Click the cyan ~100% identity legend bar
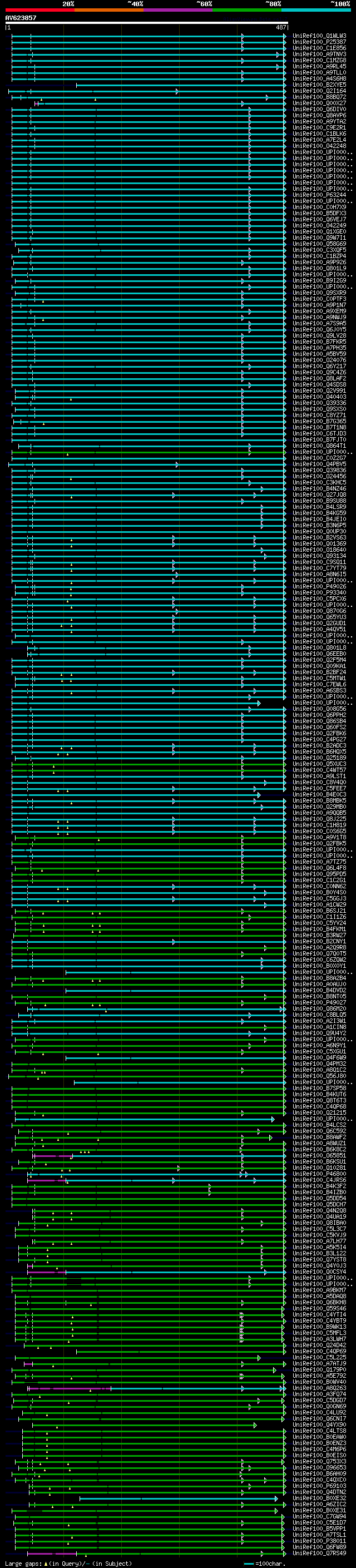The image size is (356, 1568). coord(316,10)
